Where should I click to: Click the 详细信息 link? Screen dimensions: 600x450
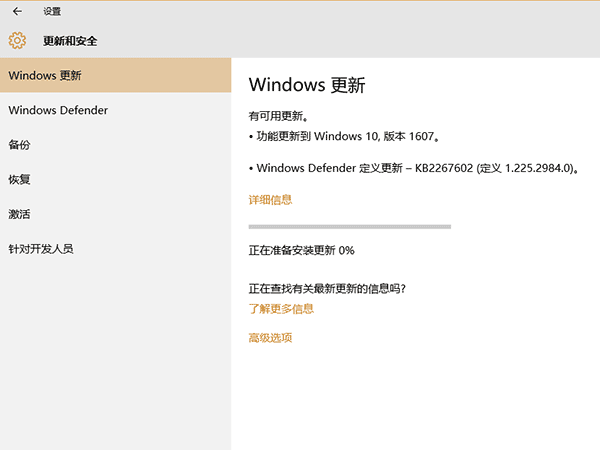pyautogui.click(x=270, y=200)
